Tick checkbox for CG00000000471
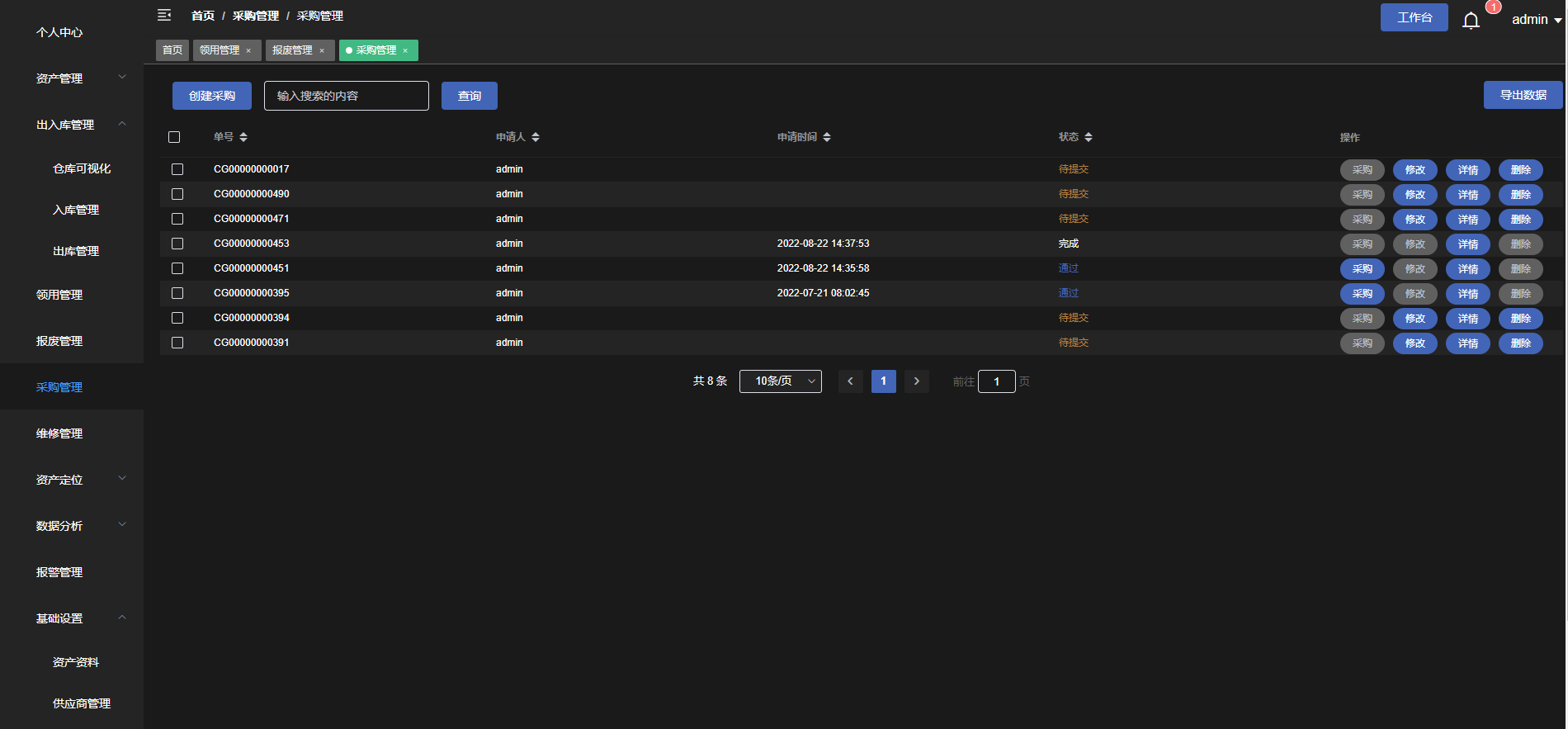 [x=177, y=219]
